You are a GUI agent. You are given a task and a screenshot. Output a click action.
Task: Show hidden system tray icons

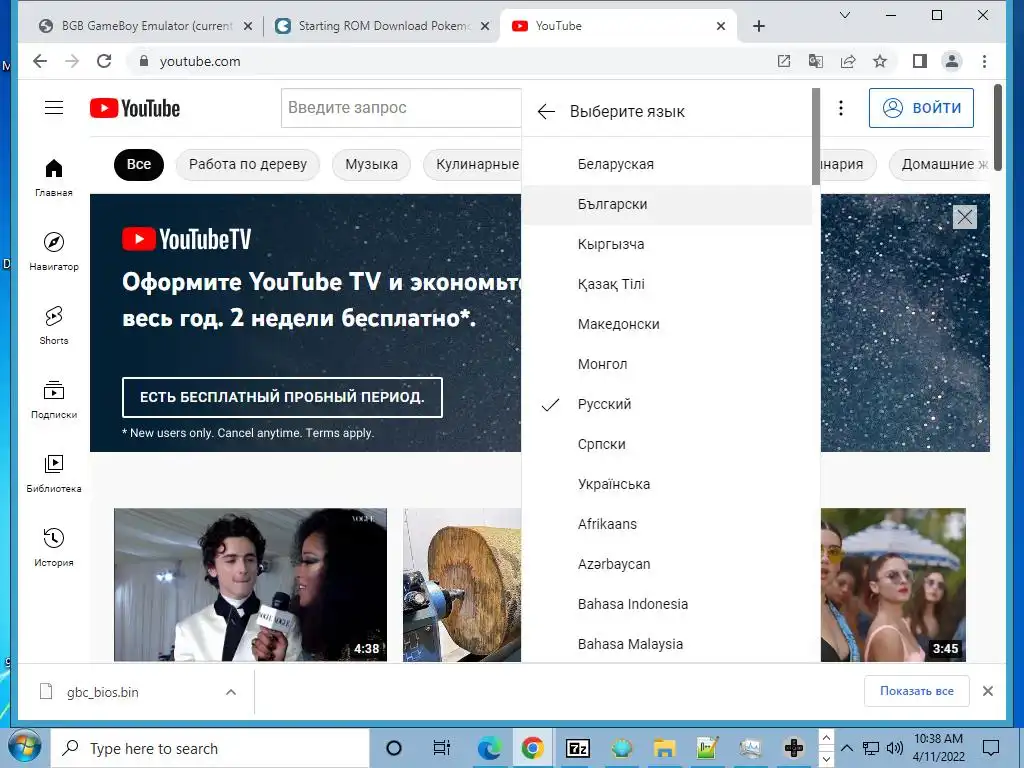coord(846,748)
